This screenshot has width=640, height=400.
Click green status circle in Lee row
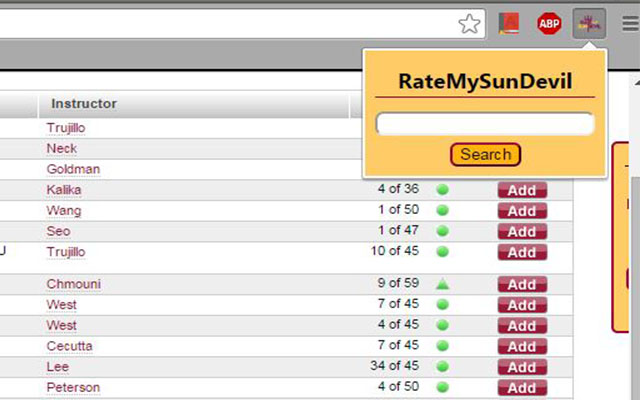[442, 367]
